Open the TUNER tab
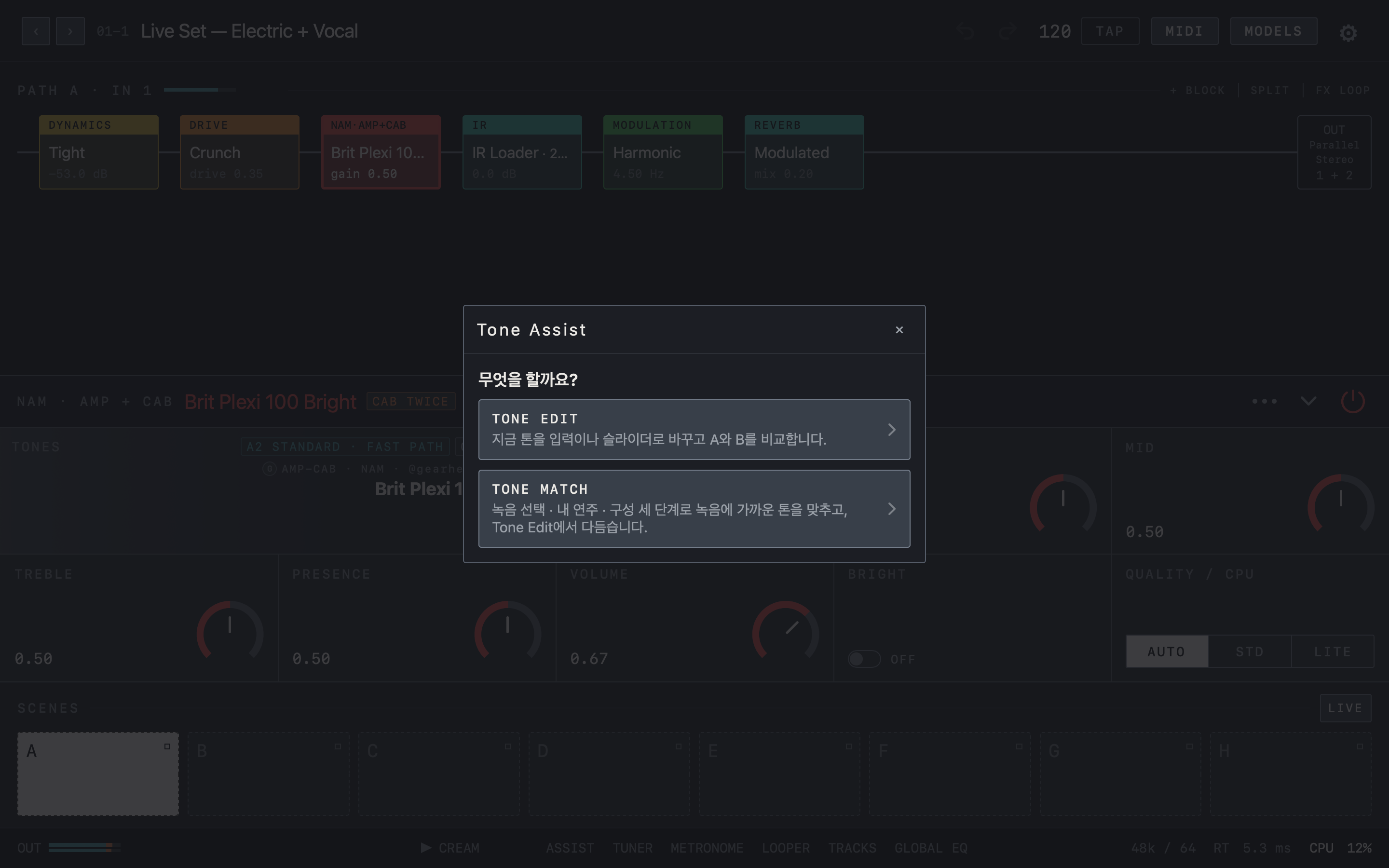1389x868 pixels. click(632, 848)
